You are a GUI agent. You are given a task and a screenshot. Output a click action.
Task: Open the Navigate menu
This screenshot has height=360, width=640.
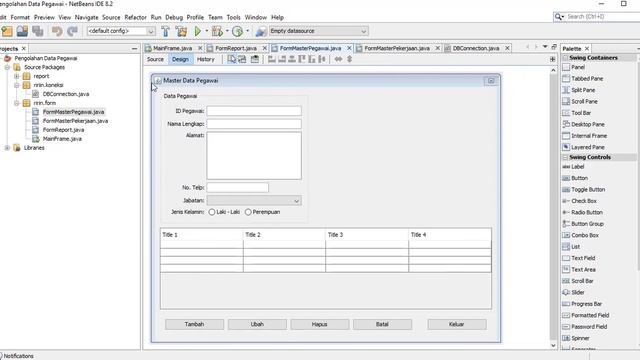point(87,17)
